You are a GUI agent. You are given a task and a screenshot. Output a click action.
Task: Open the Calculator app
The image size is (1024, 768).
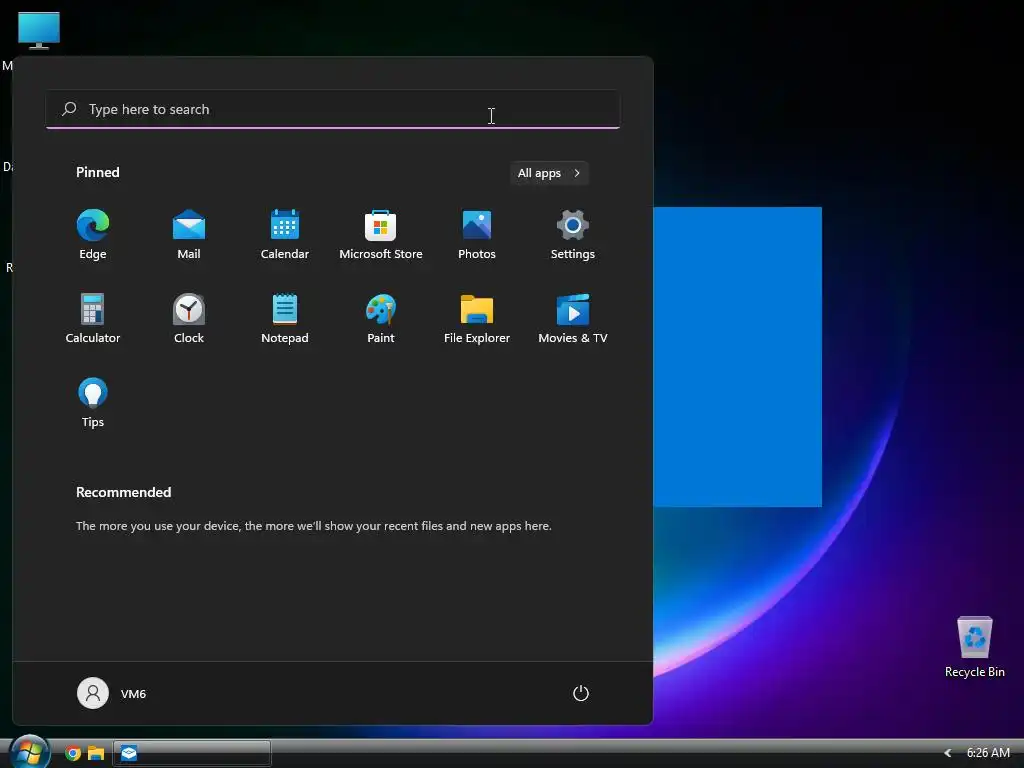coord(93,318)
